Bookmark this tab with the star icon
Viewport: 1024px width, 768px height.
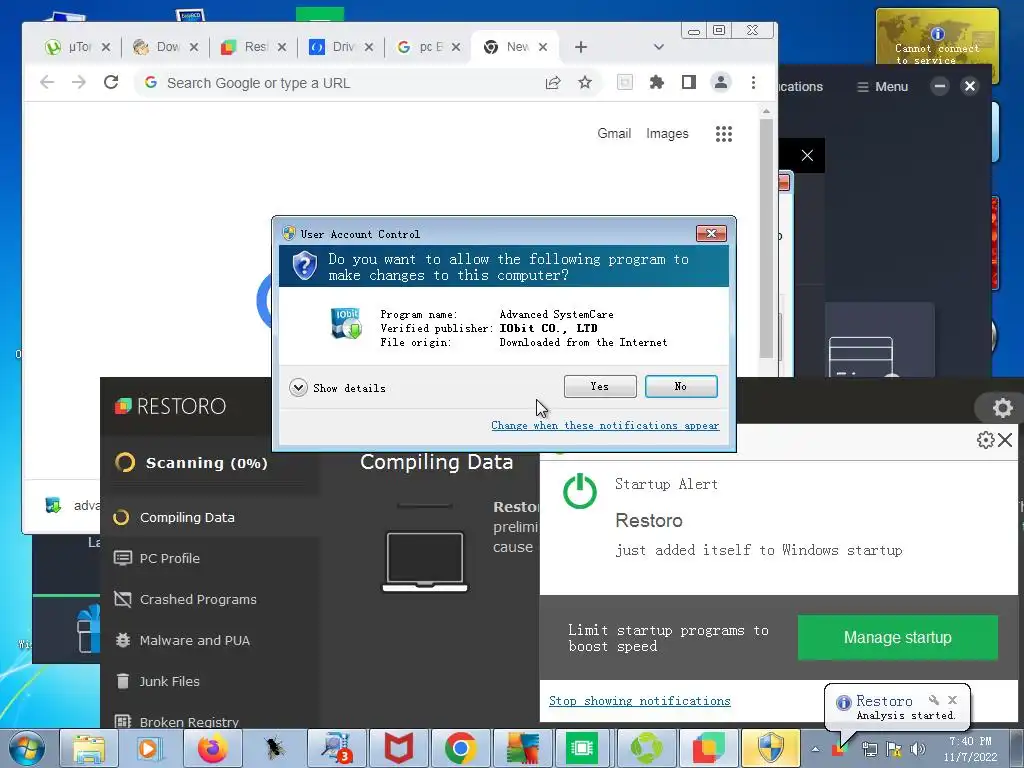pos(584,82)
